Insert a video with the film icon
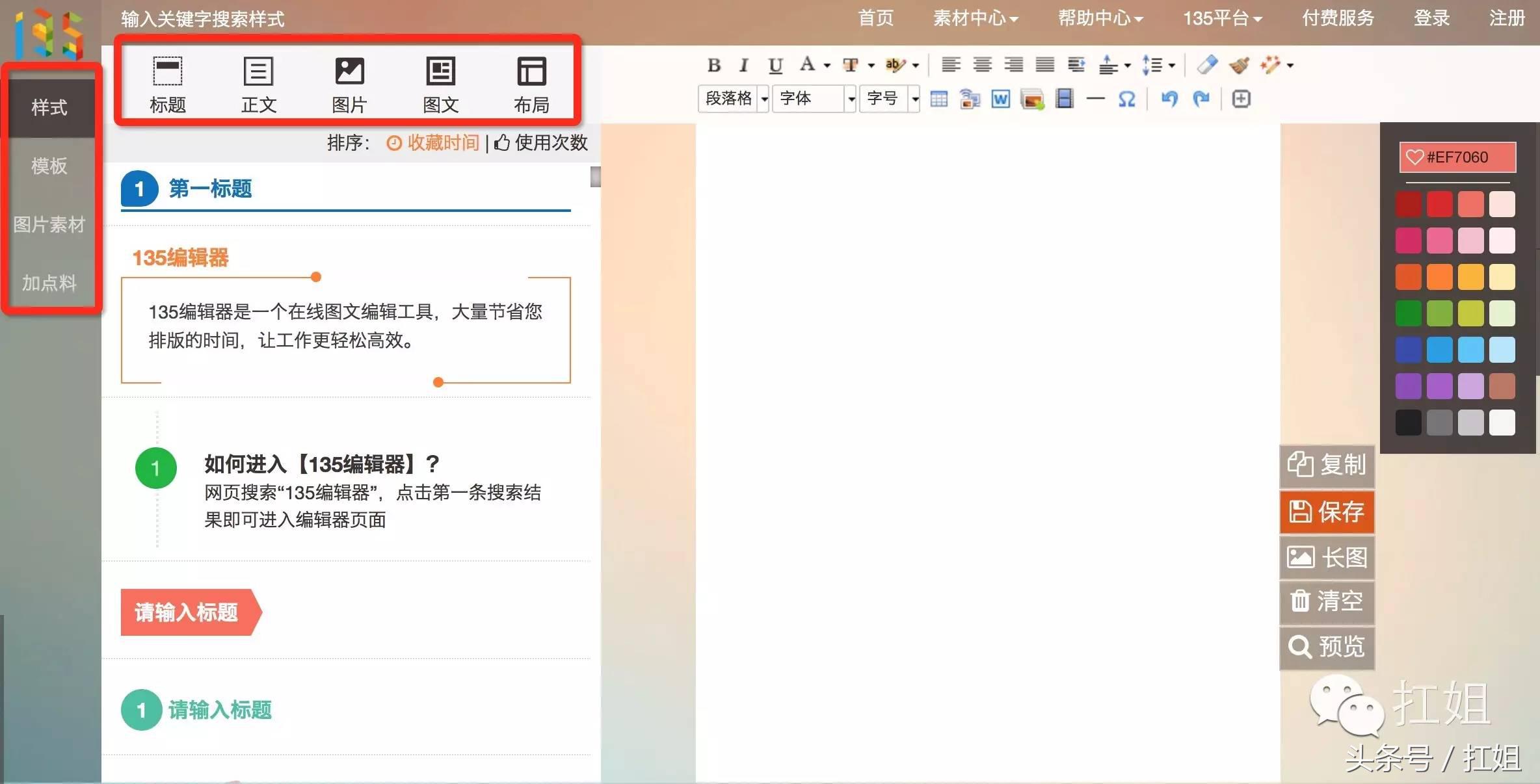This screenshot has height=784, width=1540. (1065, 99)
